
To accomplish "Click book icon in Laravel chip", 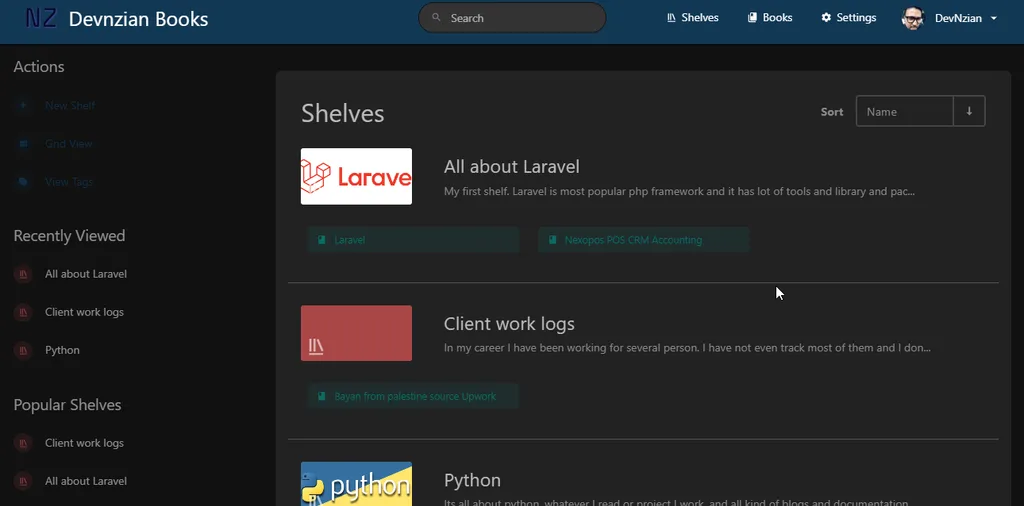I will (321, 240).
